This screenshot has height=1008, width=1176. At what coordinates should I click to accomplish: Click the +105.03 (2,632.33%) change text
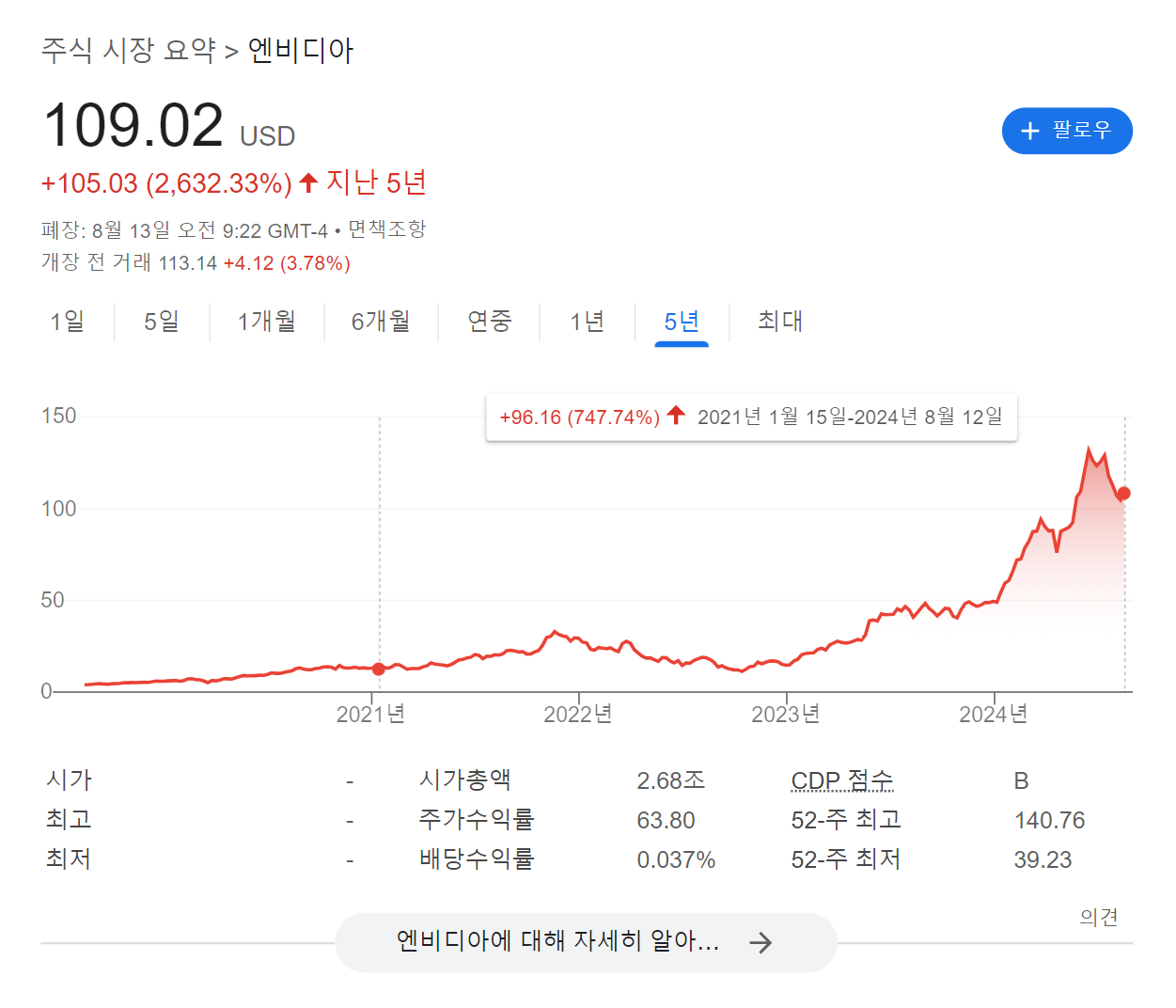click(166, 182)
